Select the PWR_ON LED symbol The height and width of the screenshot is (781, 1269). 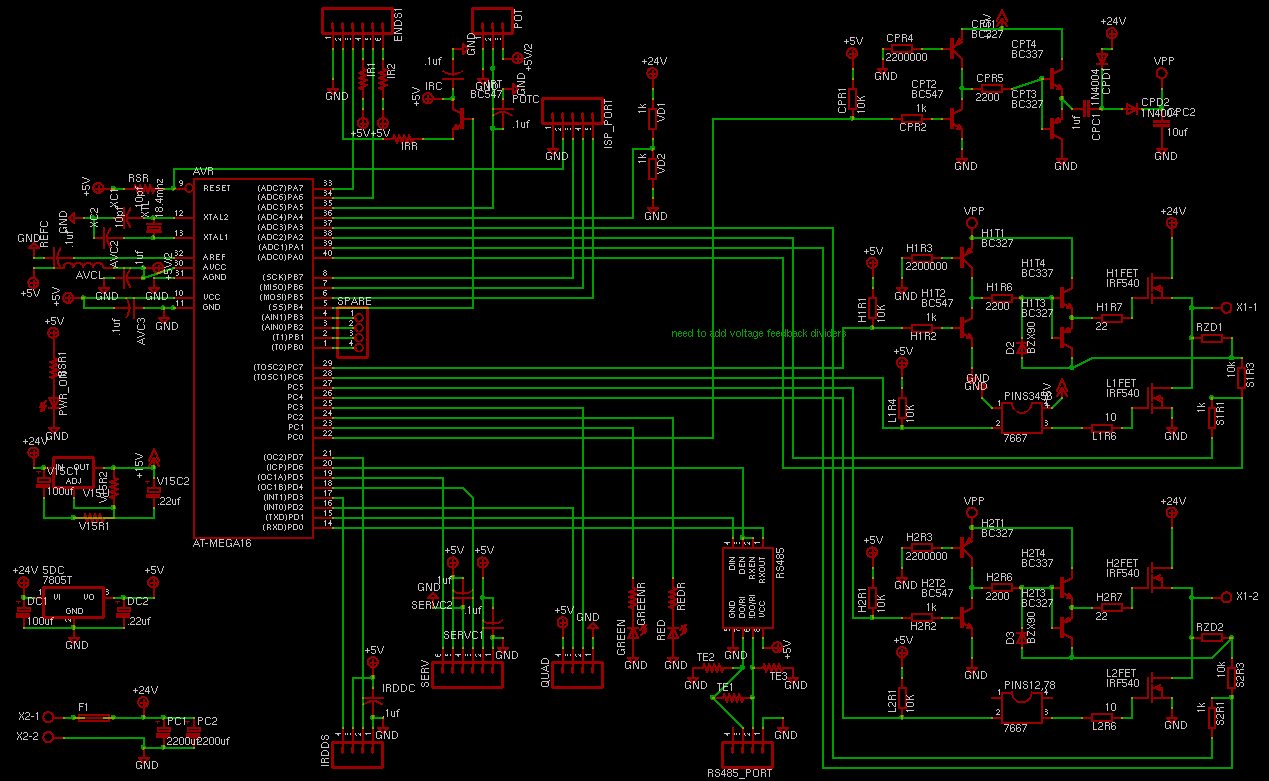[x=56, y=404]
